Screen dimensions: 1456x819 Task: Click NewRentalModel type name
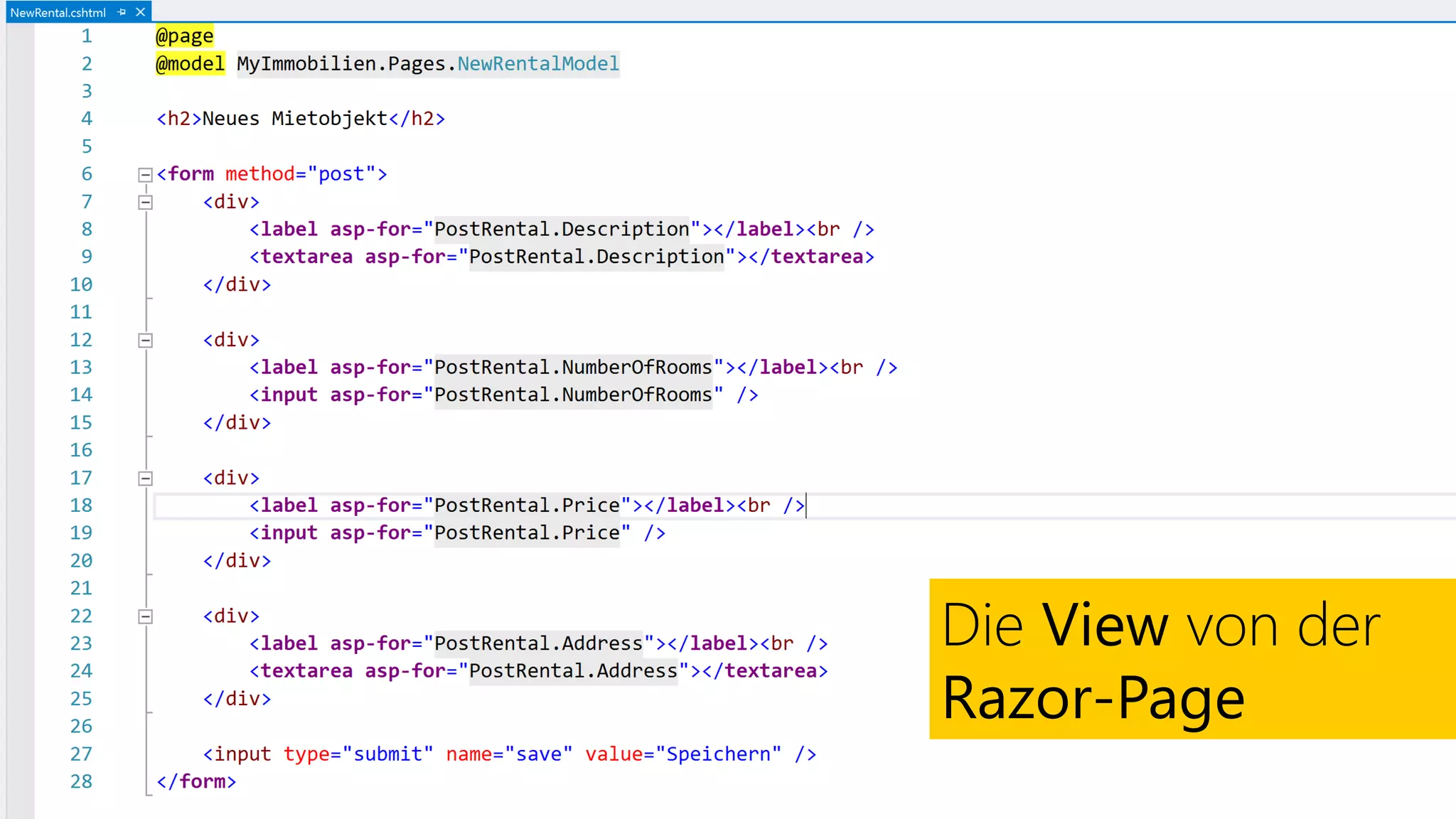pos(538,63)
